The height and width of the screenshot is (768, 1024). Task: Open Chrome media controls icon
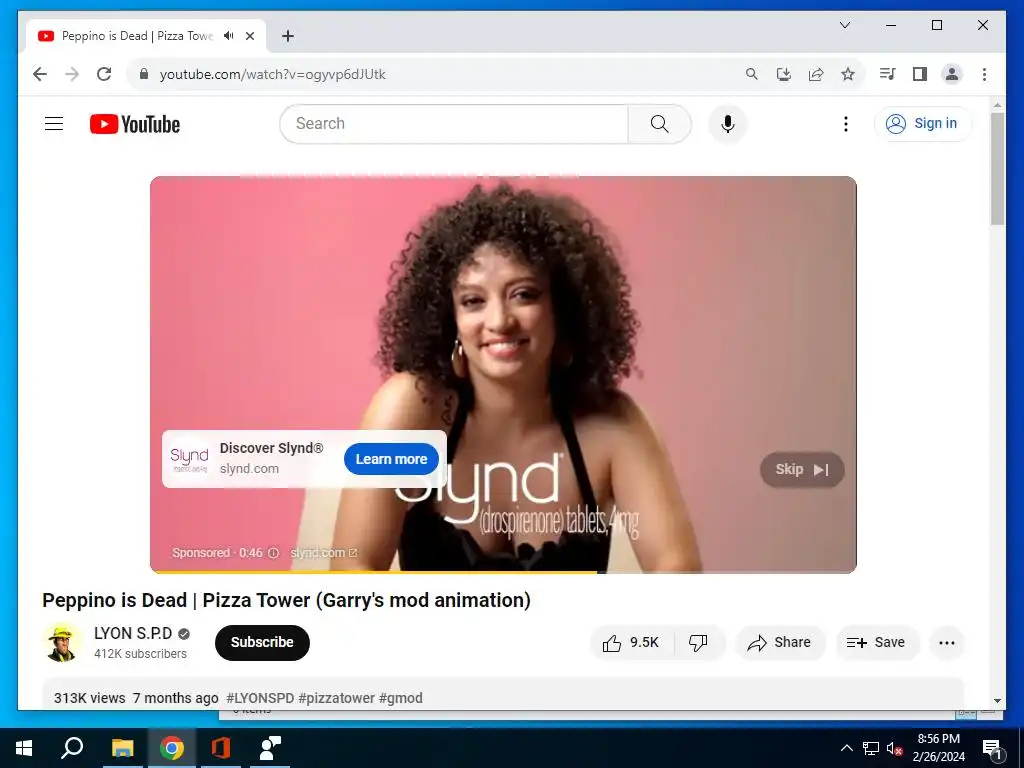pyautogui.click(x=887, y=74)
